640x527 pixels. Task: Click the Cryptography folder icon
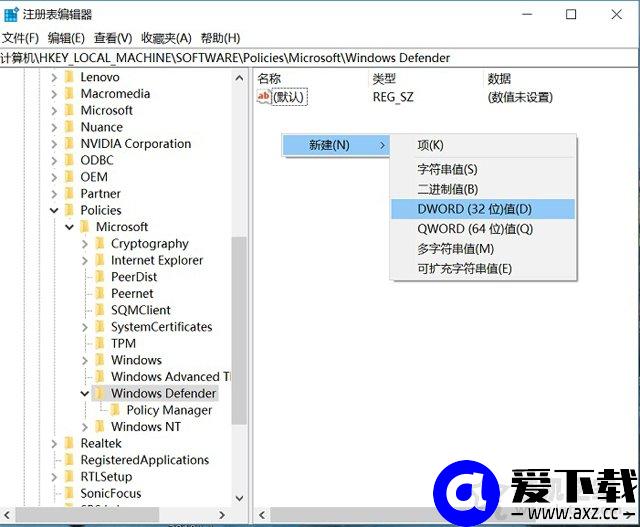tap(100, 243)
